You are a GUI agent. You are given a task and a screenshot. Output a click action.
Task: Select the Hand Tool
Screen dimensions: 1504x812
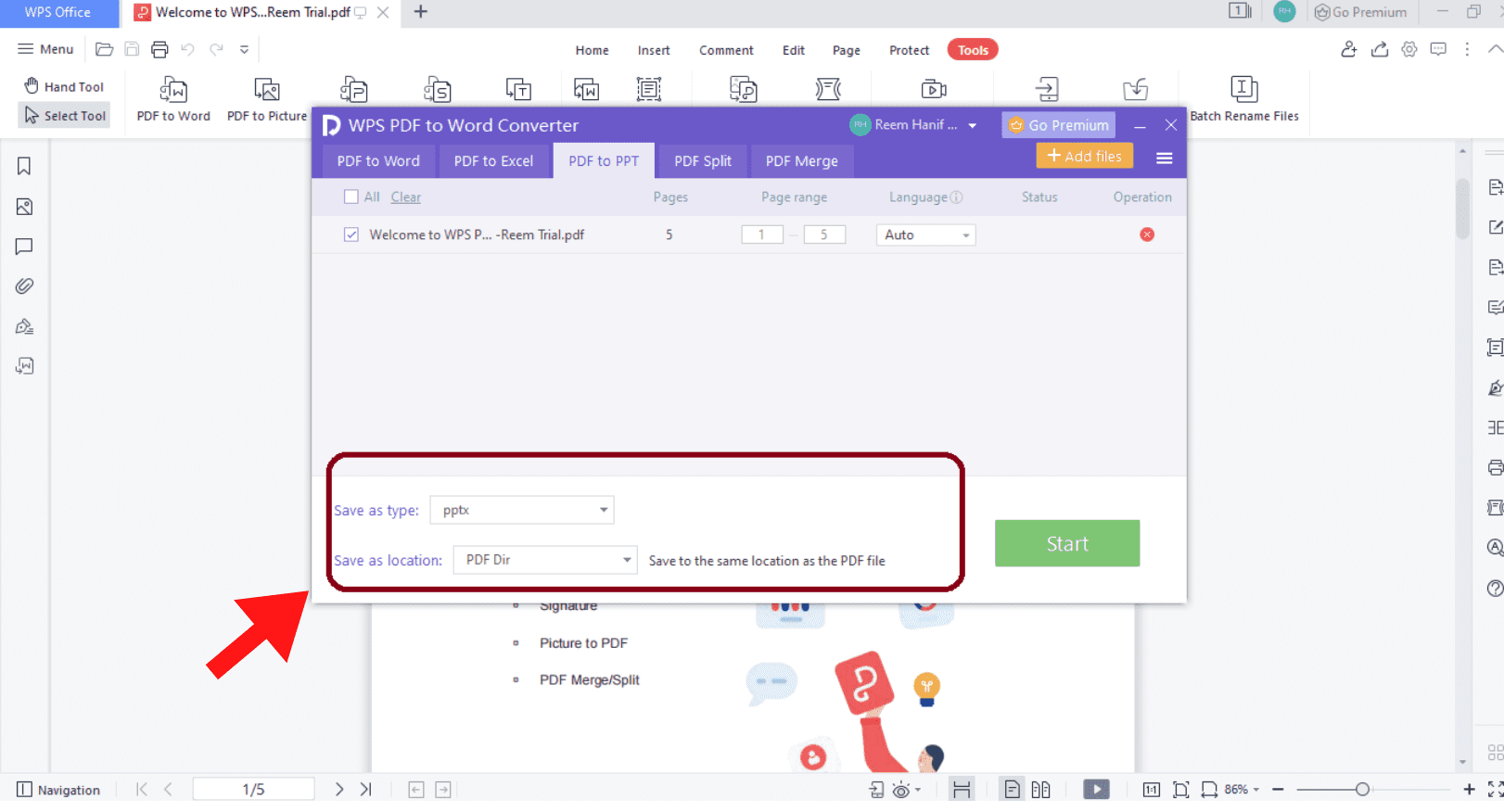tap(64, 86)
